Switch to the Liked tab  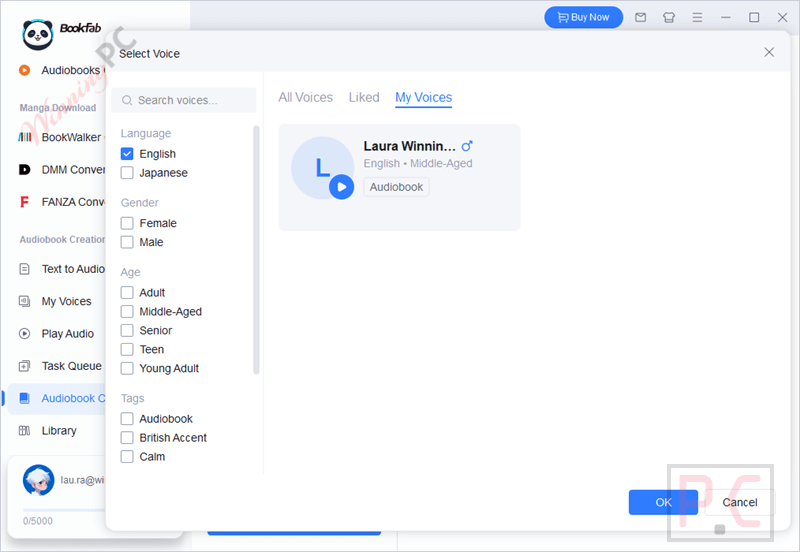pyautogui.click(x=364, y=97)
